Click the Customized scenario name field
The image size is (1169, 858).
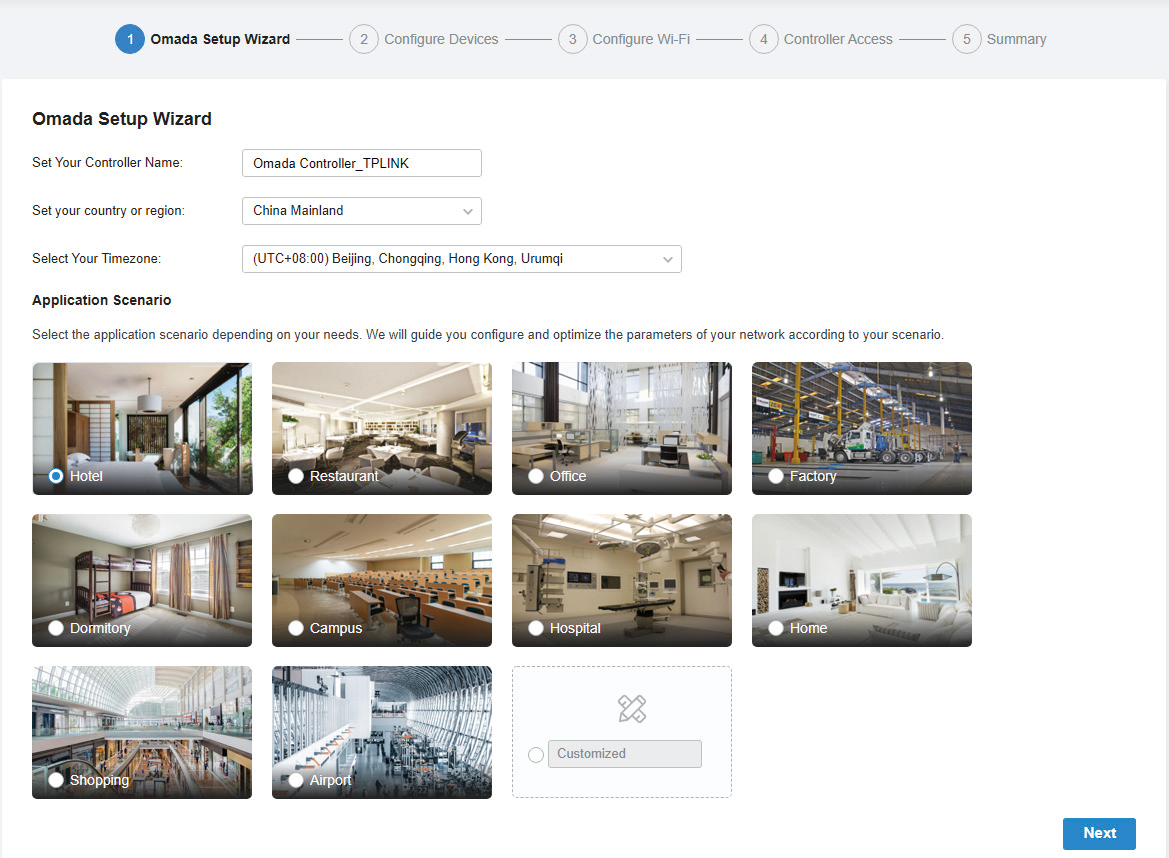pos(624,754)
